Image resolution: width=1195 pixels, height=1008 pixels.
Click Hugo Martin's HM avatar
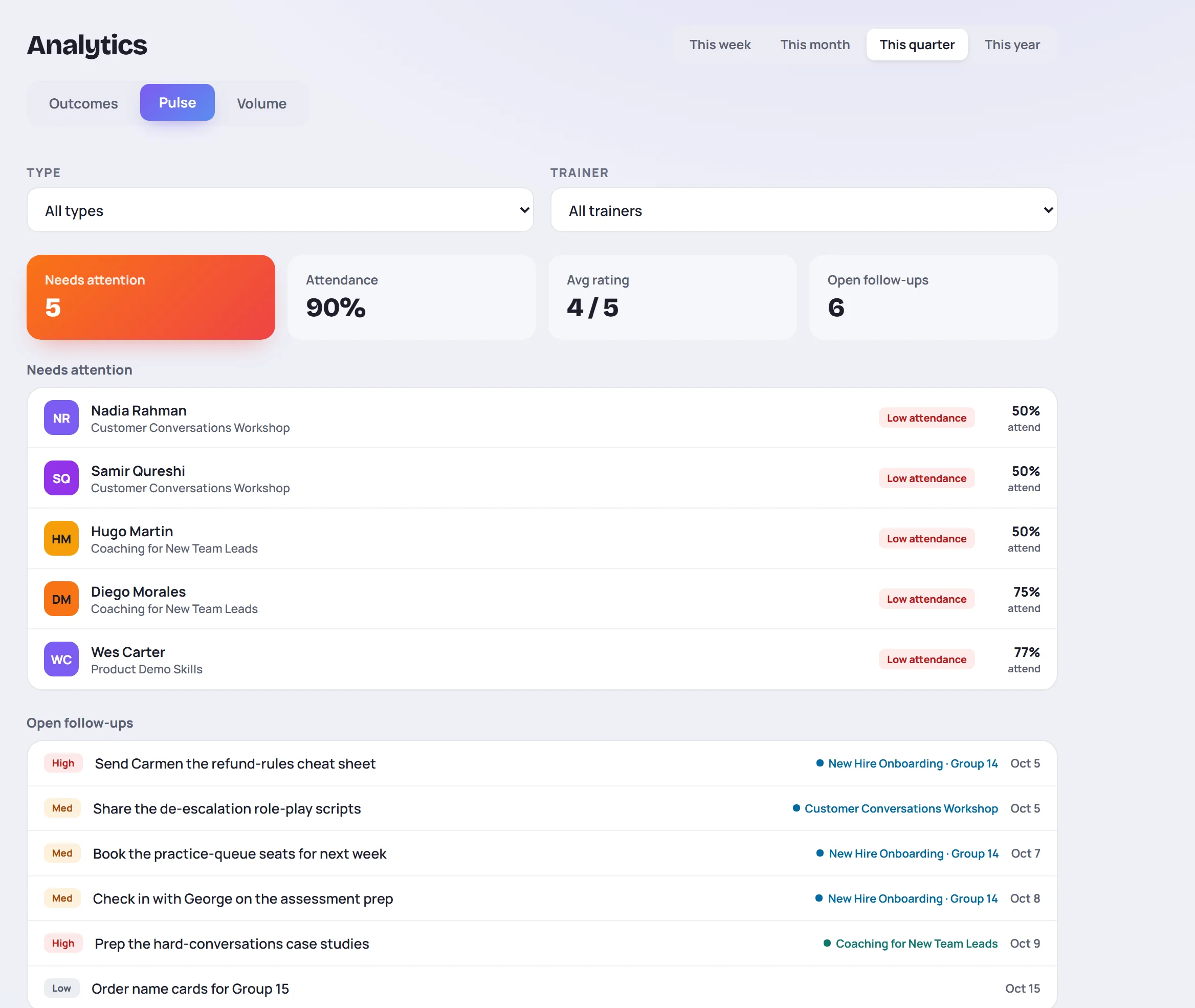(61, 538)
